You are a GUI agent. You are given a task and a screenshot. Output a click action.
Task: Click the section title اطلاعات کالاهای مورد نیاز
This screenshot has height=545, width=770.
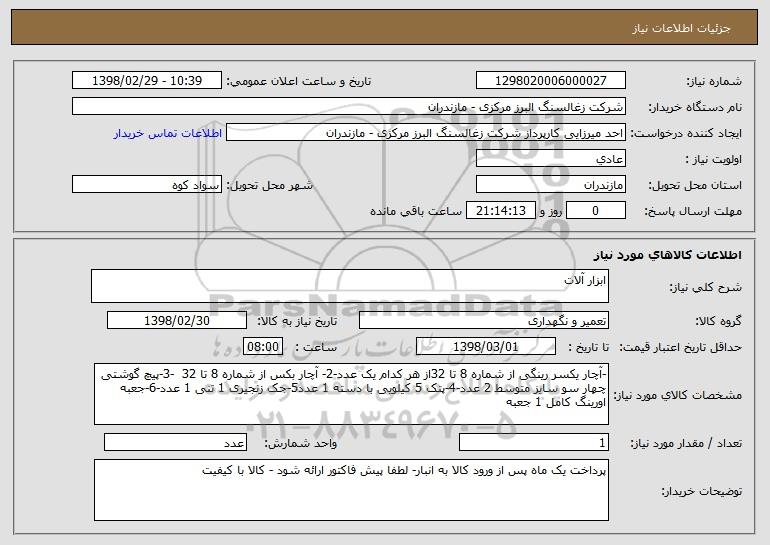coord(667,254)
